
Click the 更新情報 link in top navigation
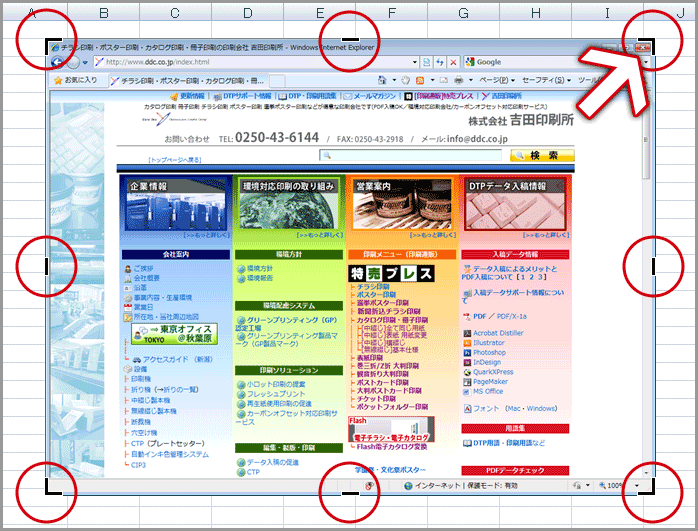tap(187, 96)
